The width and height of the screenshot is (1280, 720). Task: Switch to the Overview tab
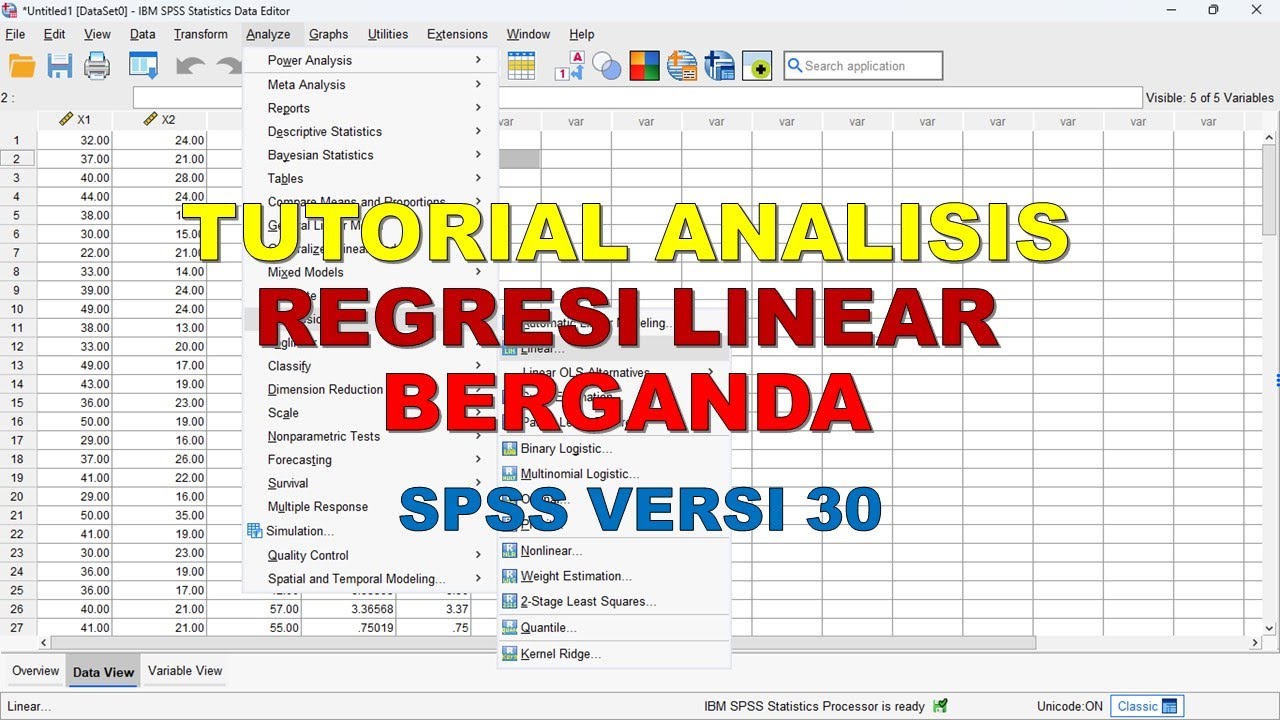click(36, 671)
